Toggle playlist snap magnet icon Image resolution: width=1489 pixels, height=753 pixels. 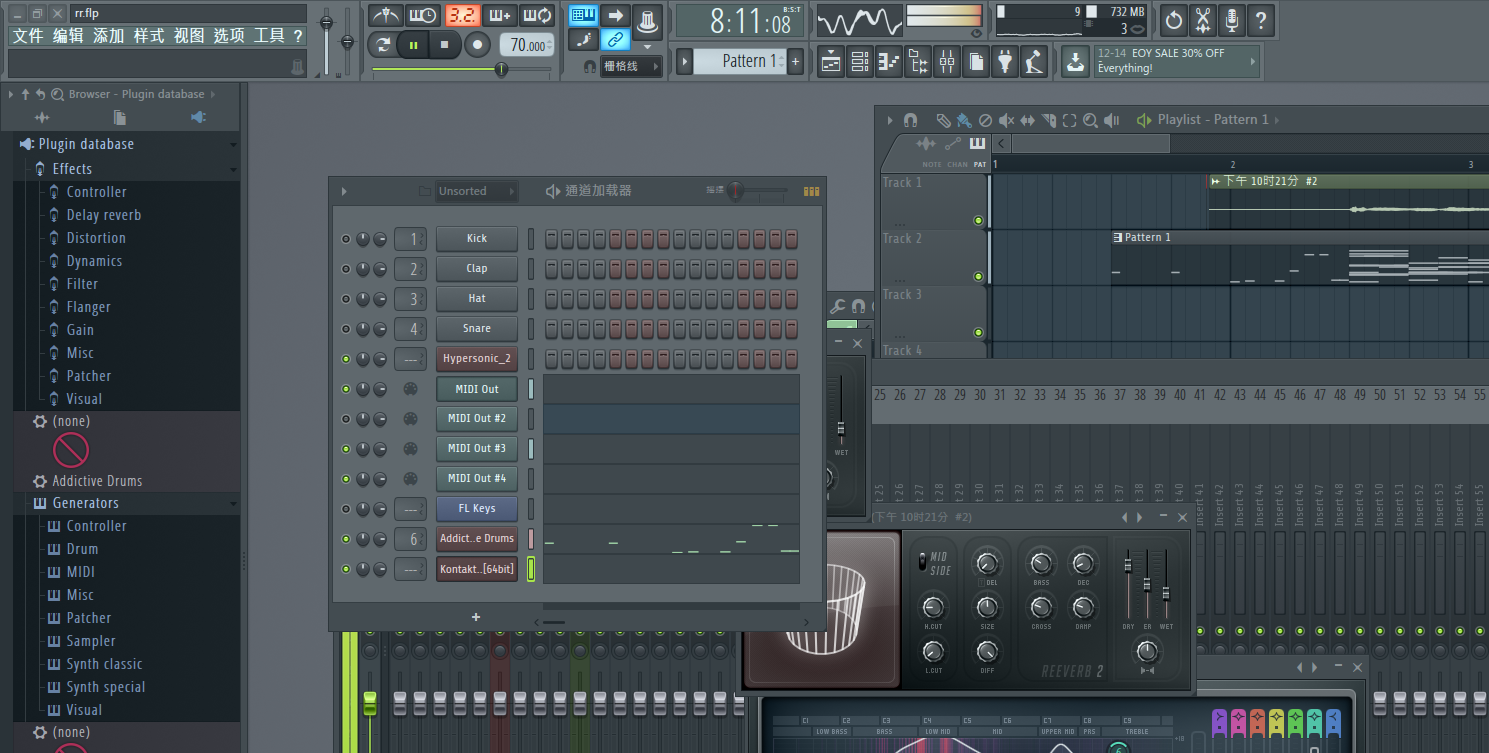tap(910, 120)
